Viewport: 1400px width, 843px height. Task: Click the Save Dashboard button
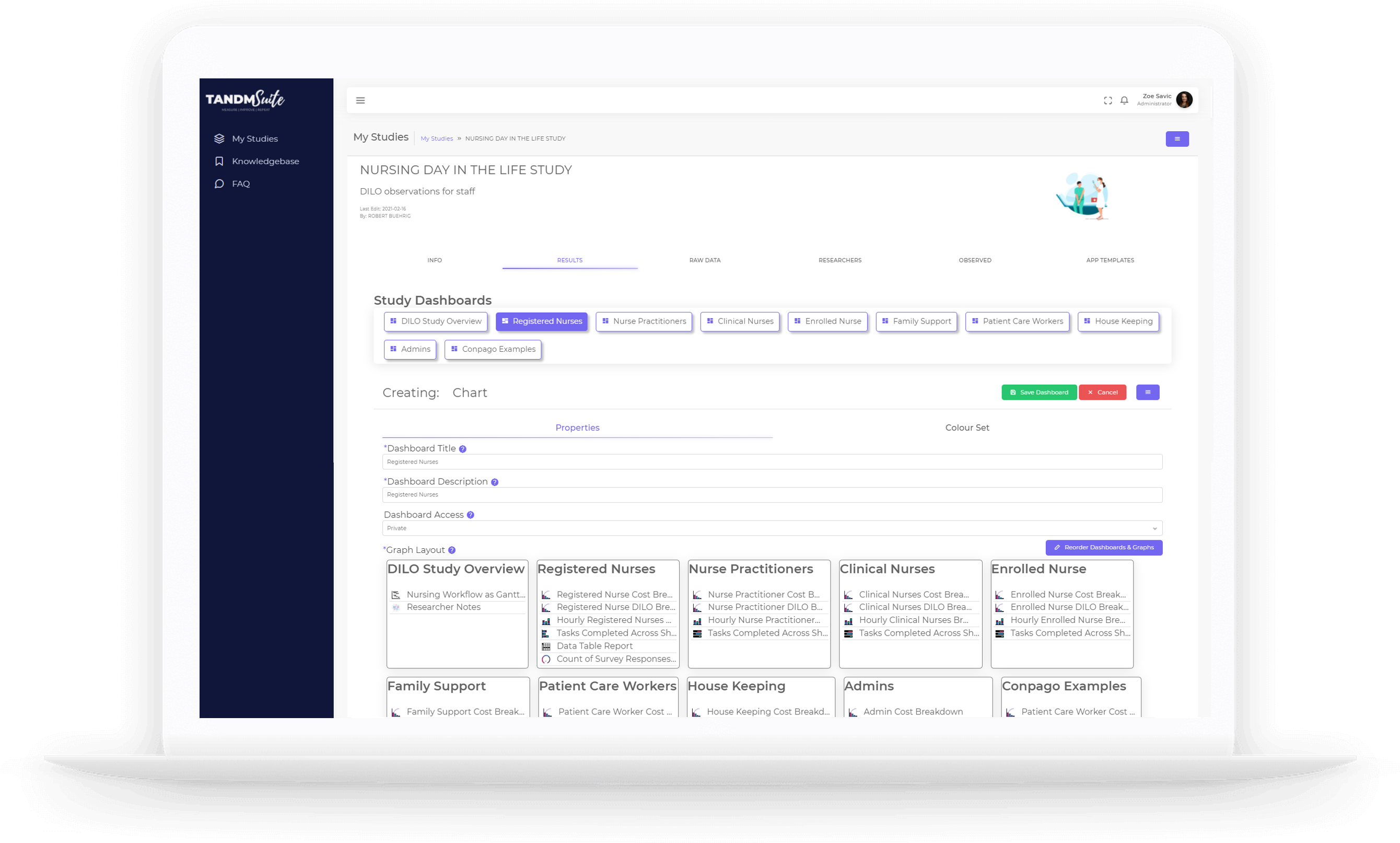click(1039, 392)
